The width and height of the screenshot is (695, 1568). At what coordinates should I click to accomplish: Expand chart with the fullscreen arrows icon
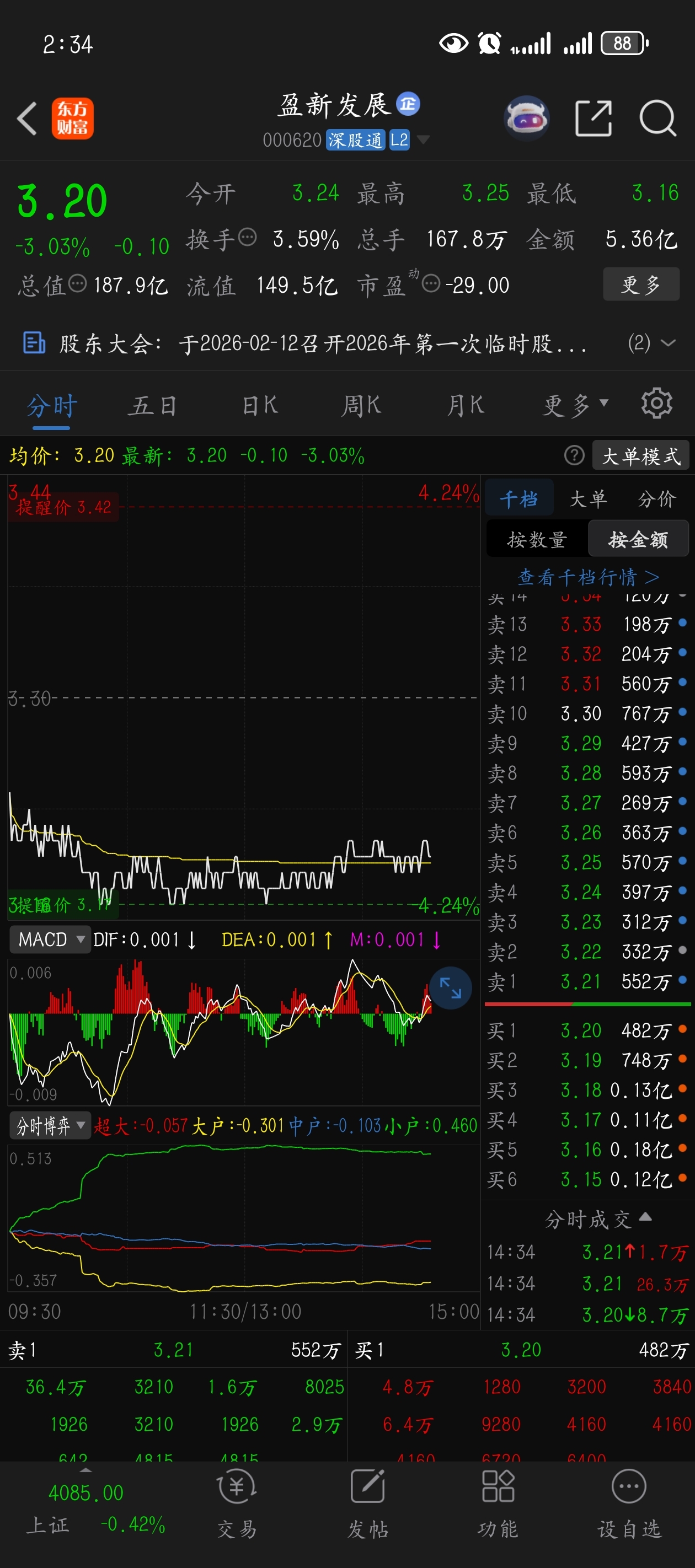click(451, 988)
